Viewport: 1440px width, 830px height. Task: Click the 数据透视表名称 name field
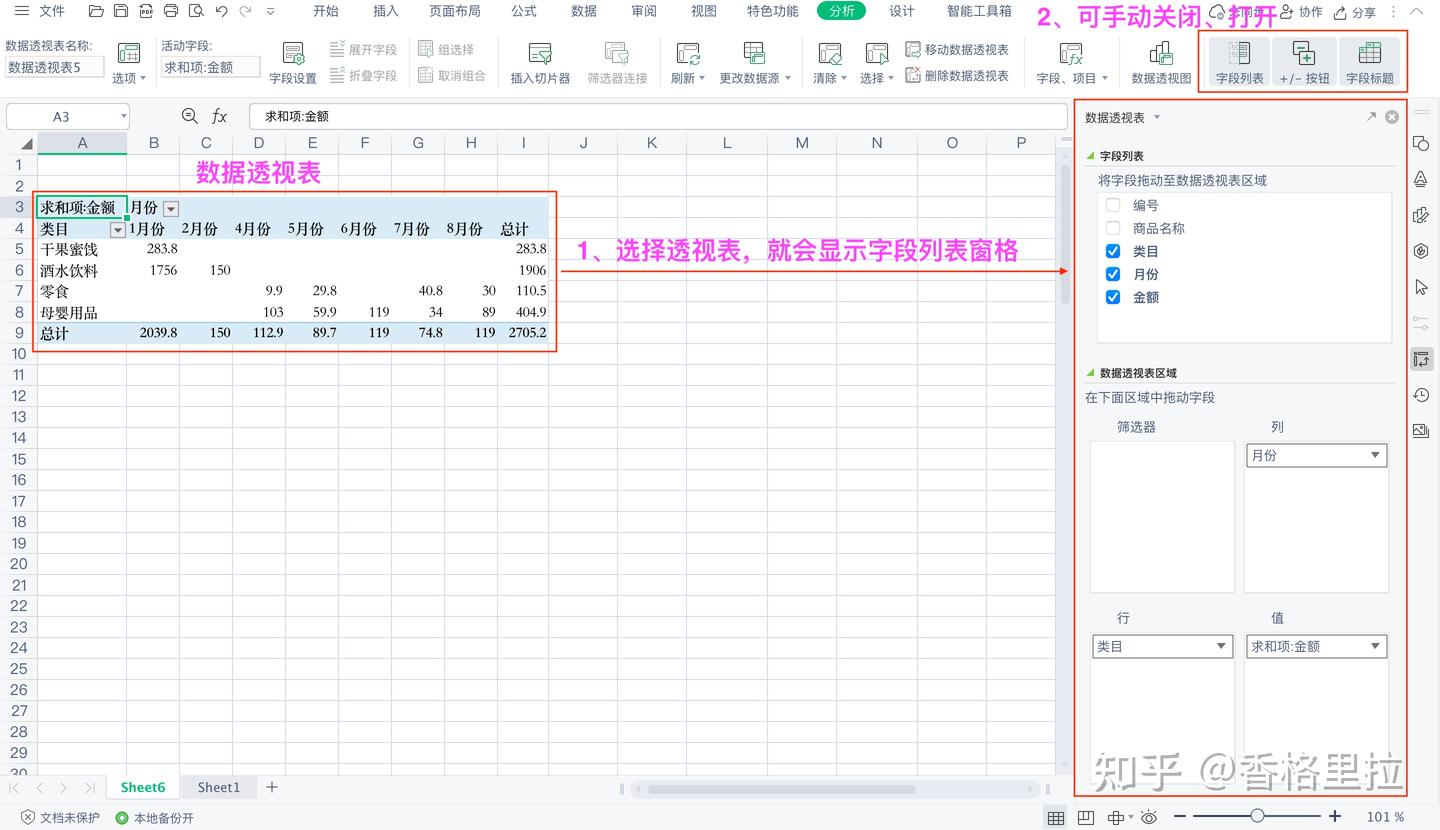point(55,67)
